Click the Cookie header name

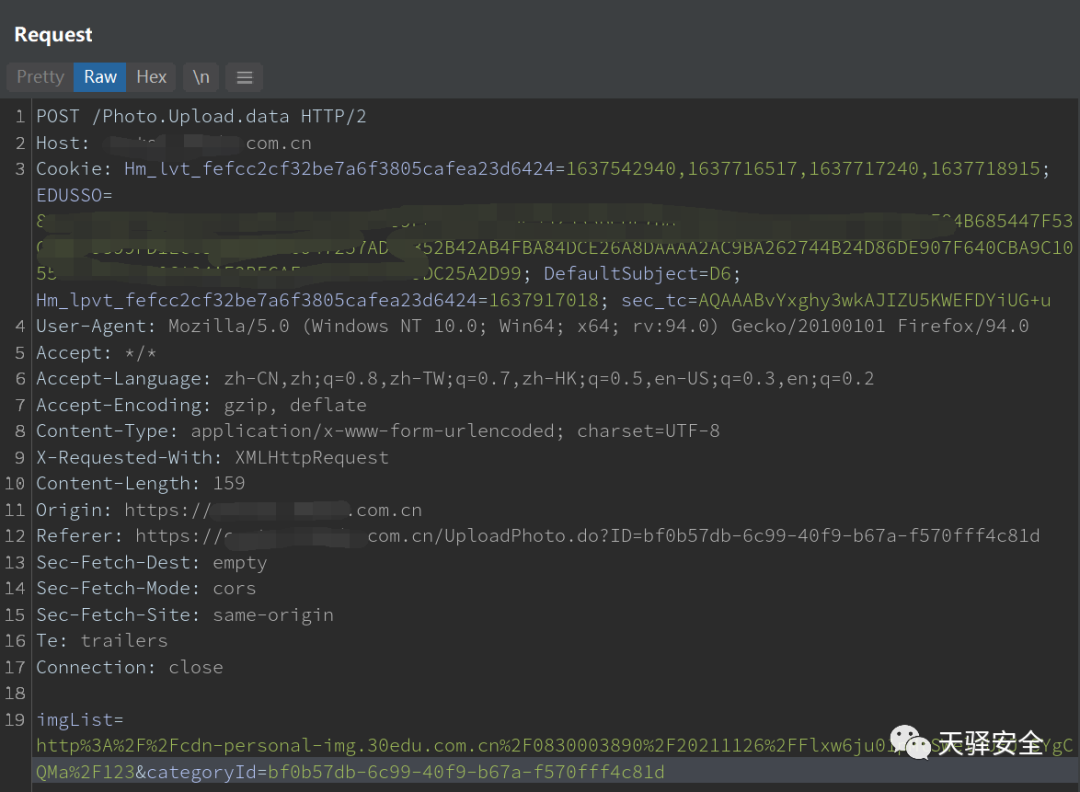[x=74, y=169]
